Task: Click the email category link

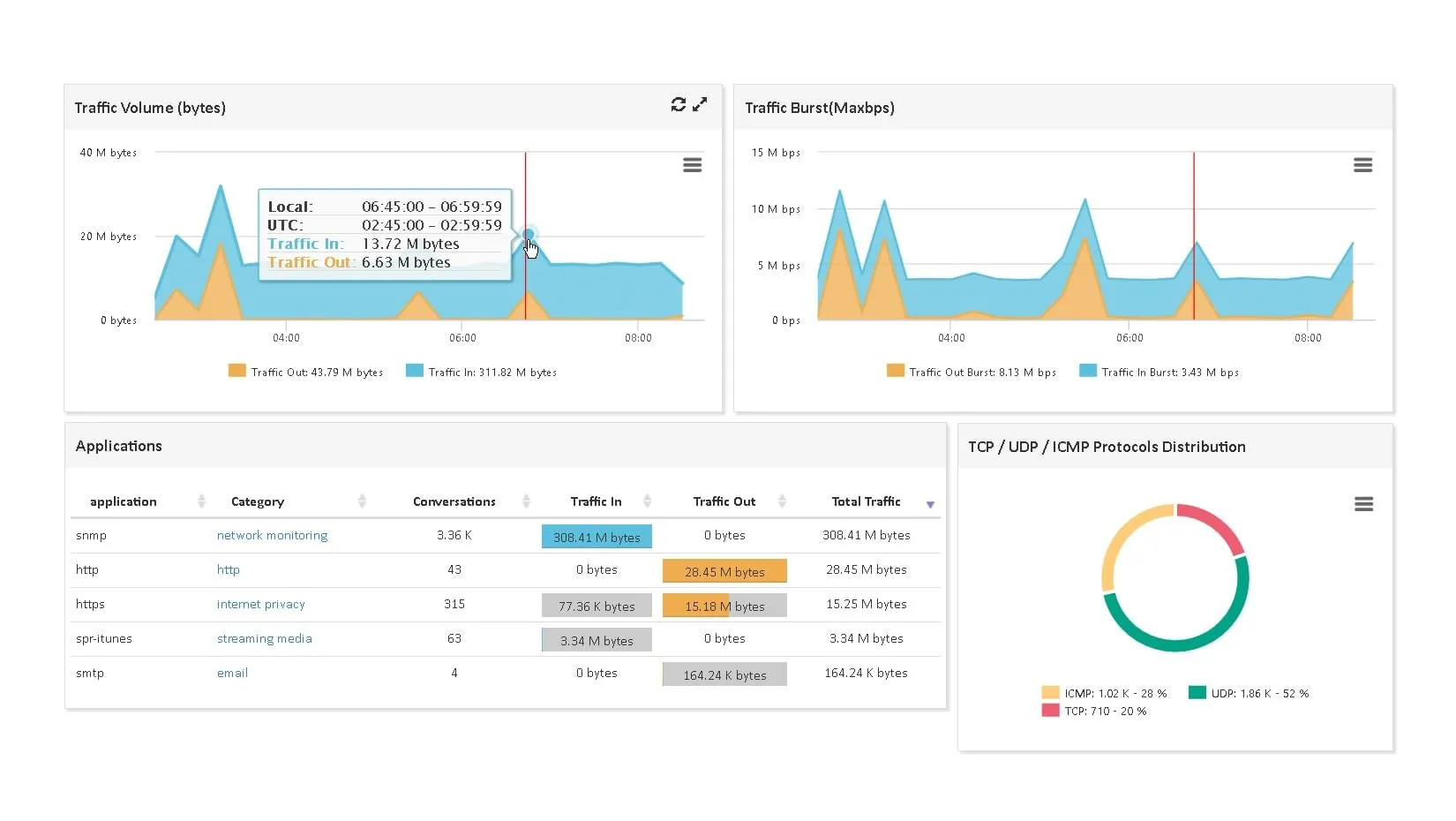Action: click(x=232, y=673)
